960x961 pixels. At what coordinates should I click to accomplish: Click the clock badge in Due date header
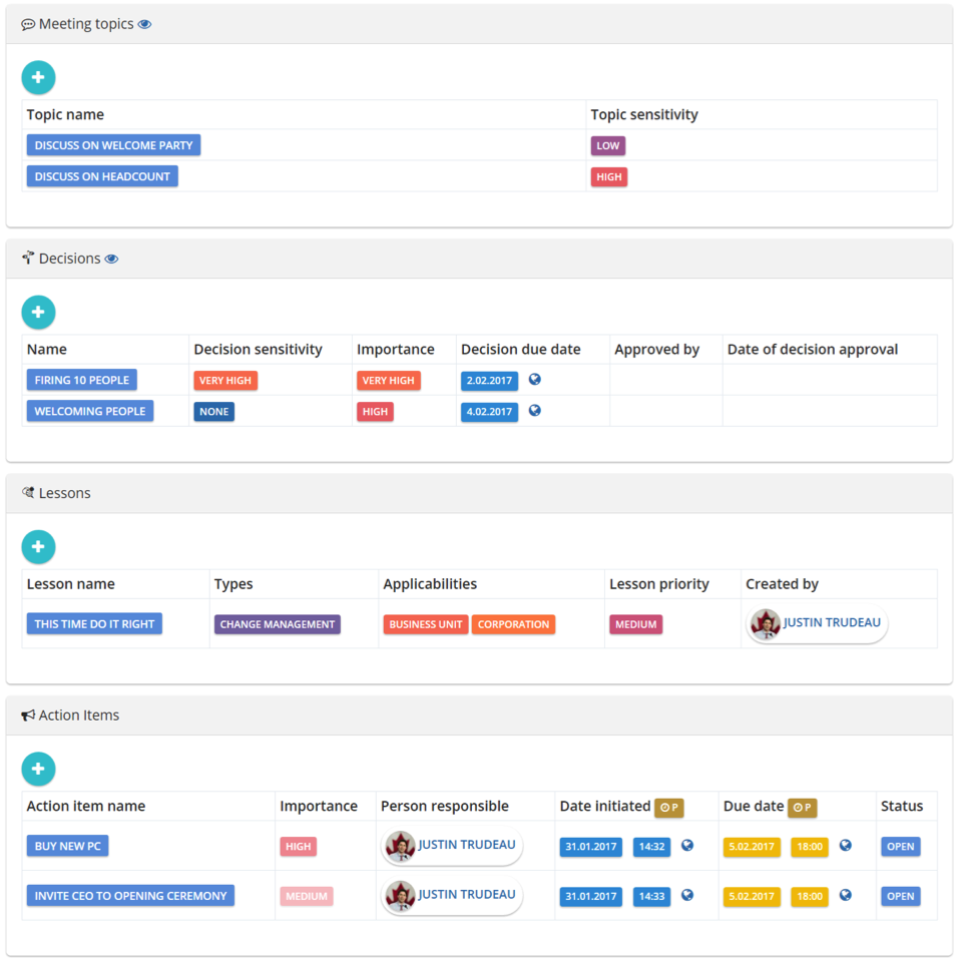tap(802, 808)
